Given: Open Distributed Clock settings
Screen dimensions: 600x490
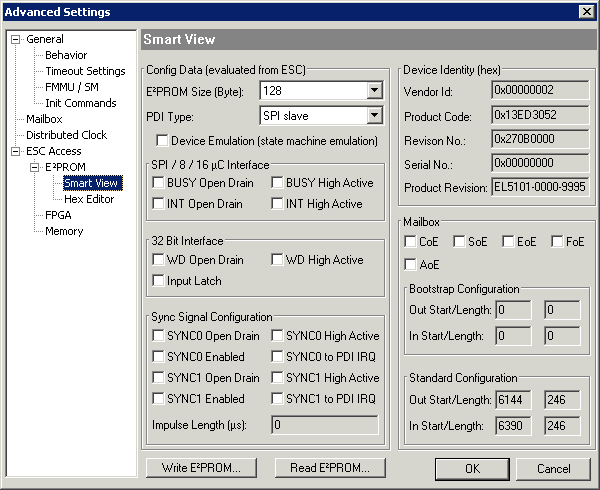Looking at the screenshot, I should [67, 135].
